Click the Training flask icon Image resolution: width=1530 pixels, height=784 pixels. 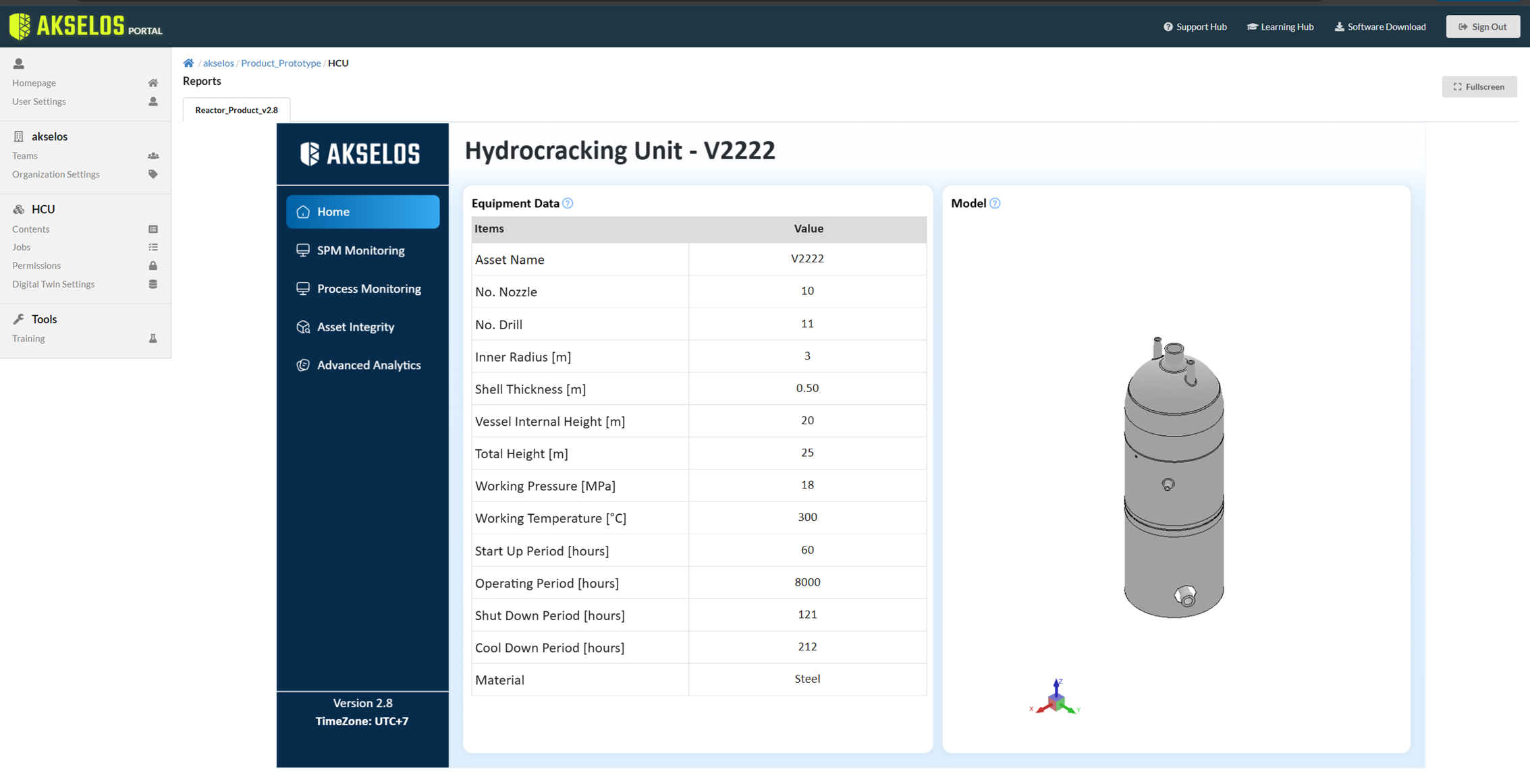pyautogui.click(x=153, y=339)
